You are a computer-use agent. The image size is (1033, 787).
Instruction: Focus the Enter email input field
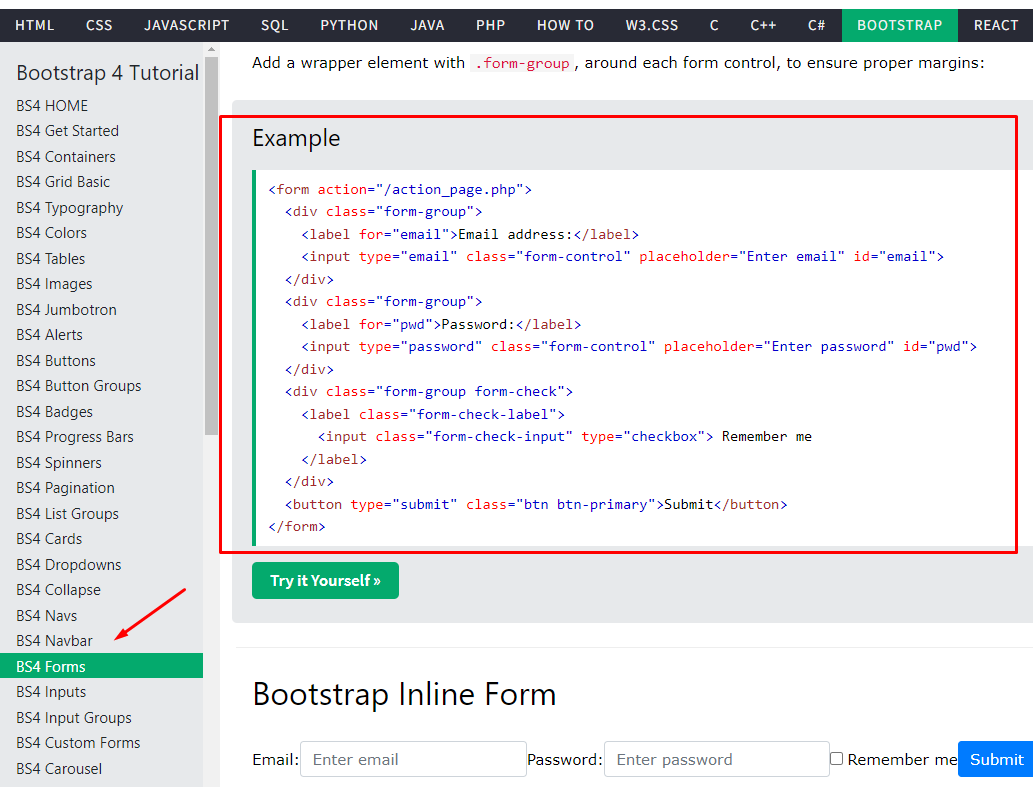point(413,759)
